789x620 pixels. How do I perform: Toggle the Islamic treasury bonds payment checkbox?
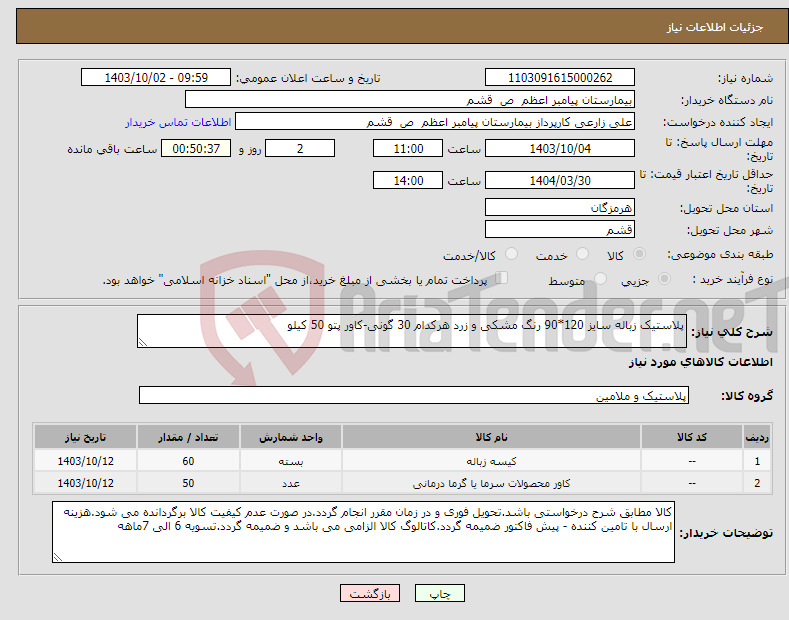click(x=502, y=278)
